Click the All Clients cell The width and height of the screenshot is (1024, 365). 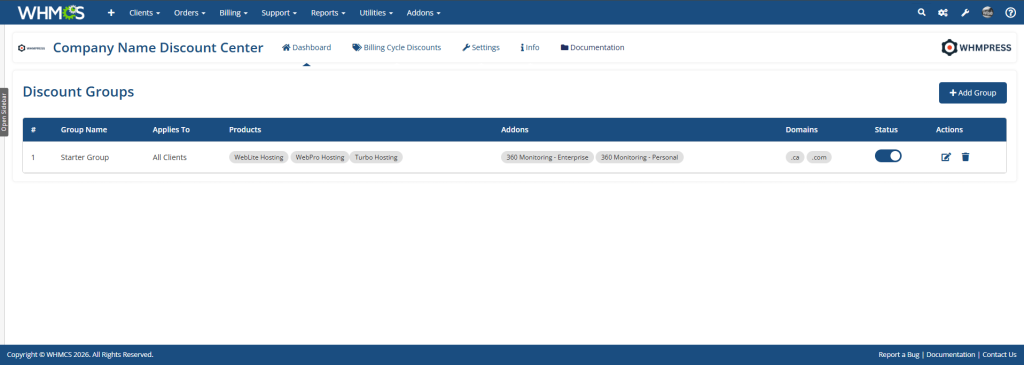[x=170, y=157]
